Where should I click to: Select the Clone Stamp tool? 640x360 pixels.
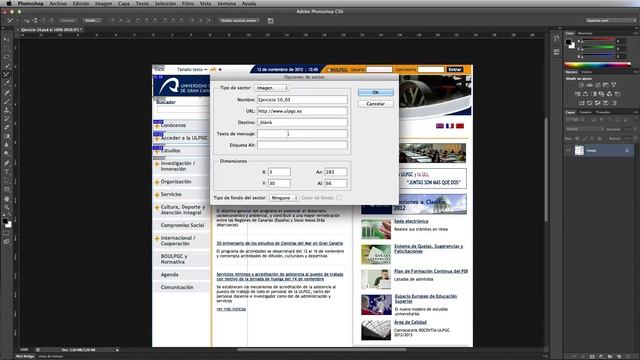[7, 110]
